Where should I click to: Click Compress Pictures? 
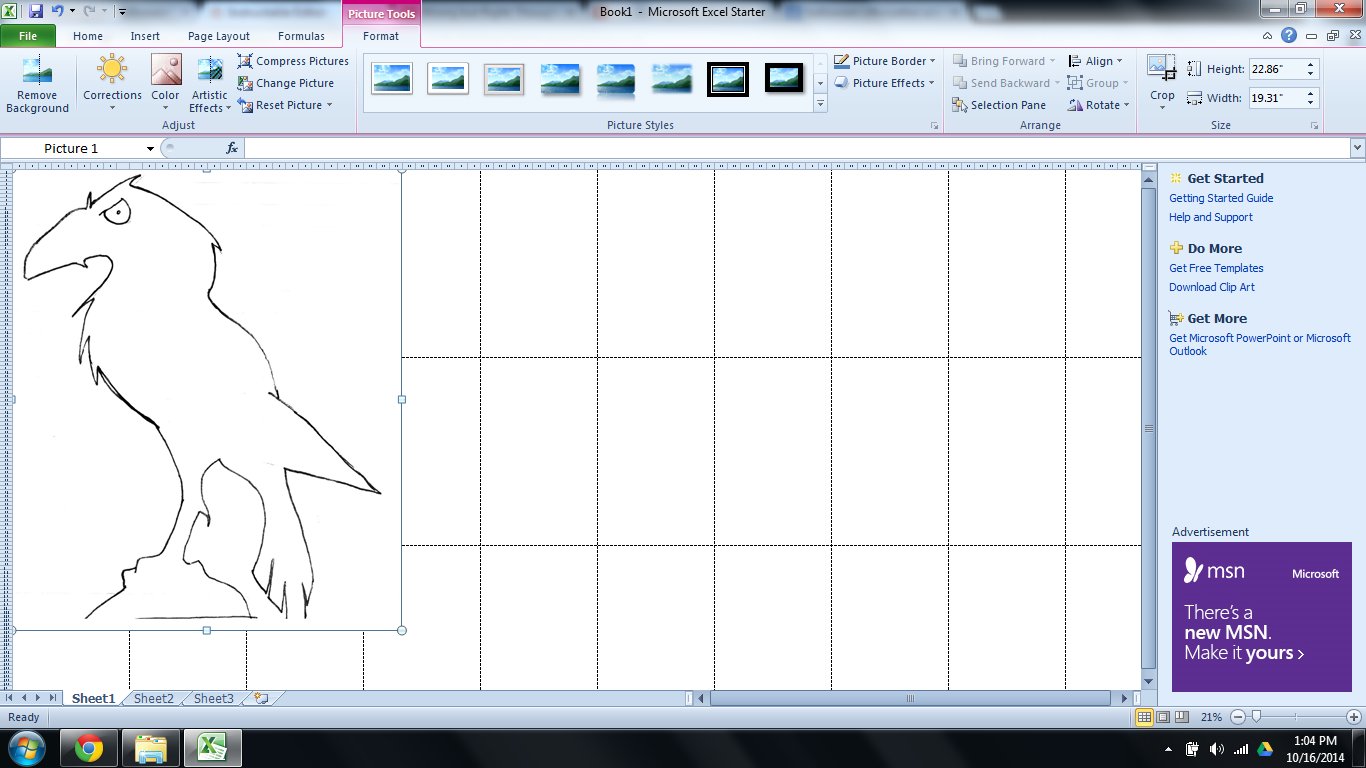click(293, 61)
